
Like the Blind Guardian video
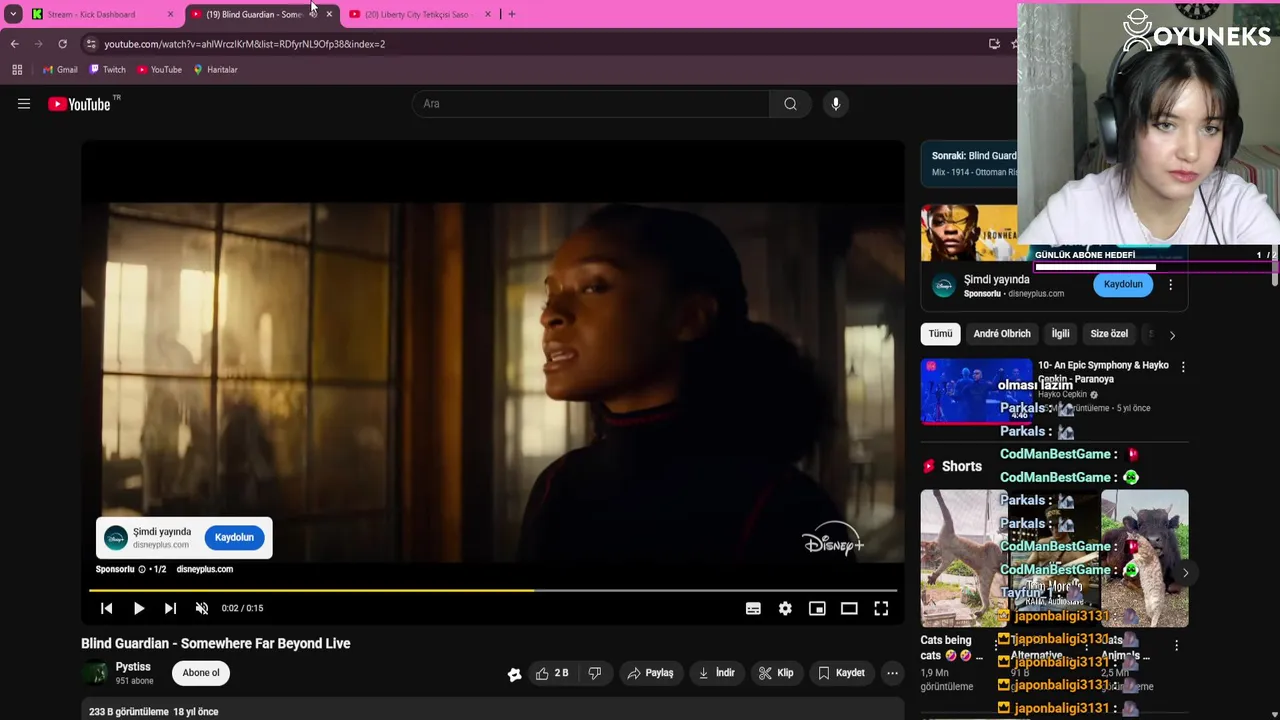point(553,673)
